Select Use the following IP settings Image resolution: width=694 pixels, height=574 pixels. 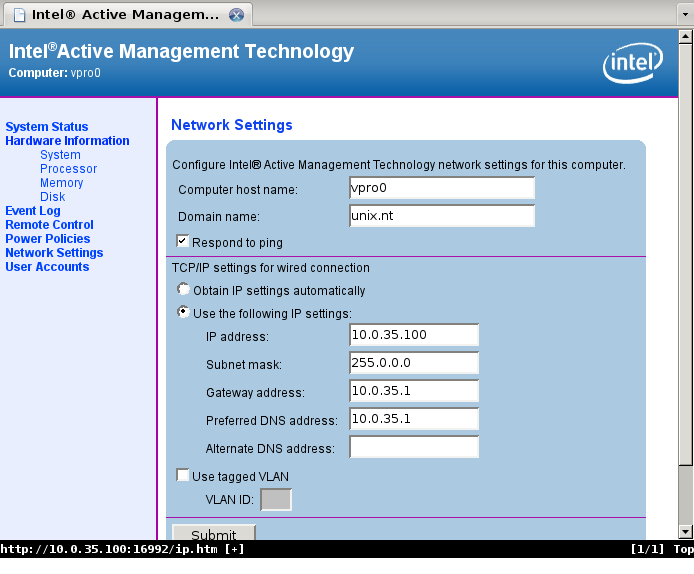pos(183,312)
